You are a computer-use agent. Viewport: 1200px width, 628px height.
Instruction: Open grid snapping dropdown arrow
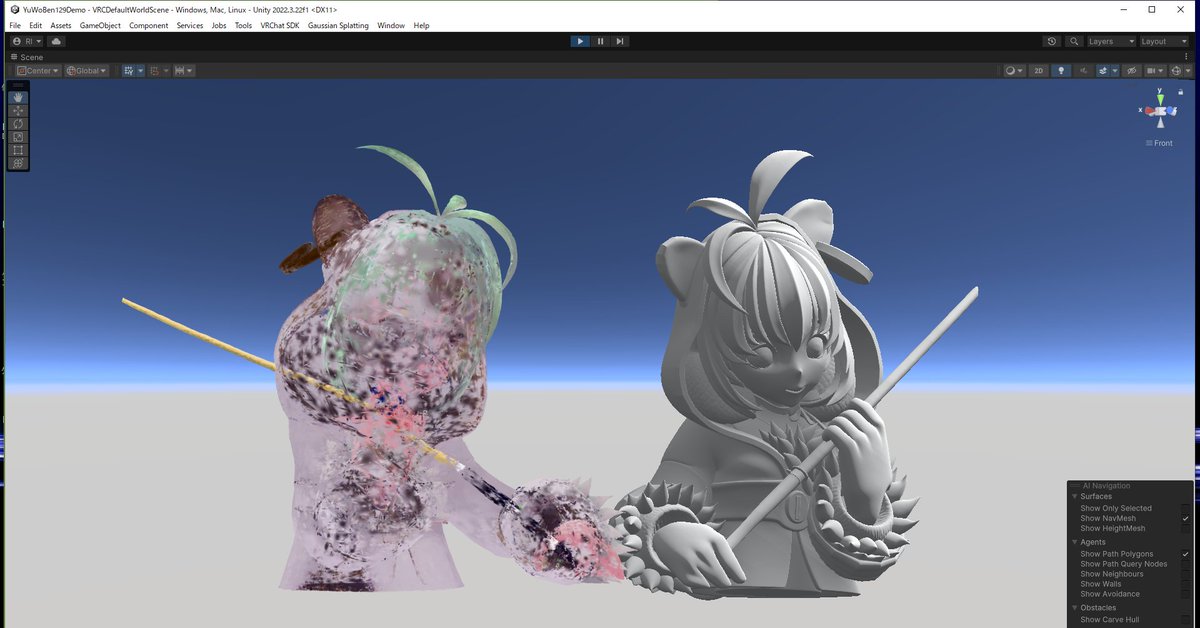click(x=141, y=71)
